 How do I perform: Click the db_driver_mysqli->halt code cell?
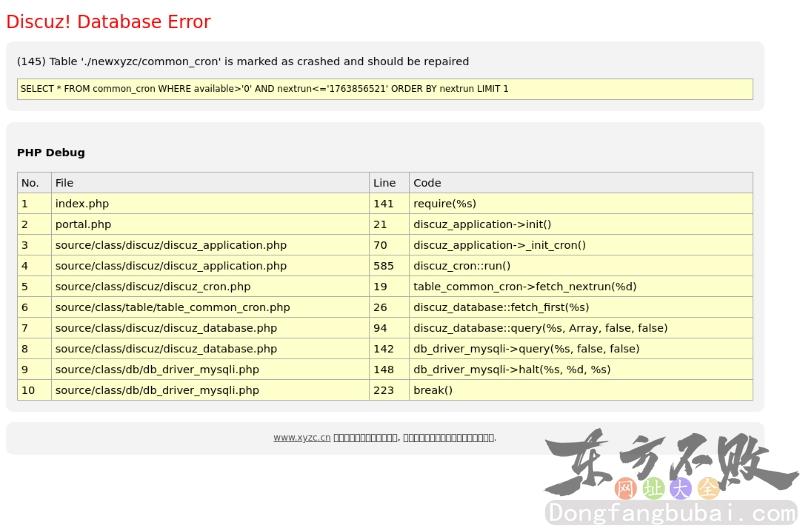[x=512, y=369]
